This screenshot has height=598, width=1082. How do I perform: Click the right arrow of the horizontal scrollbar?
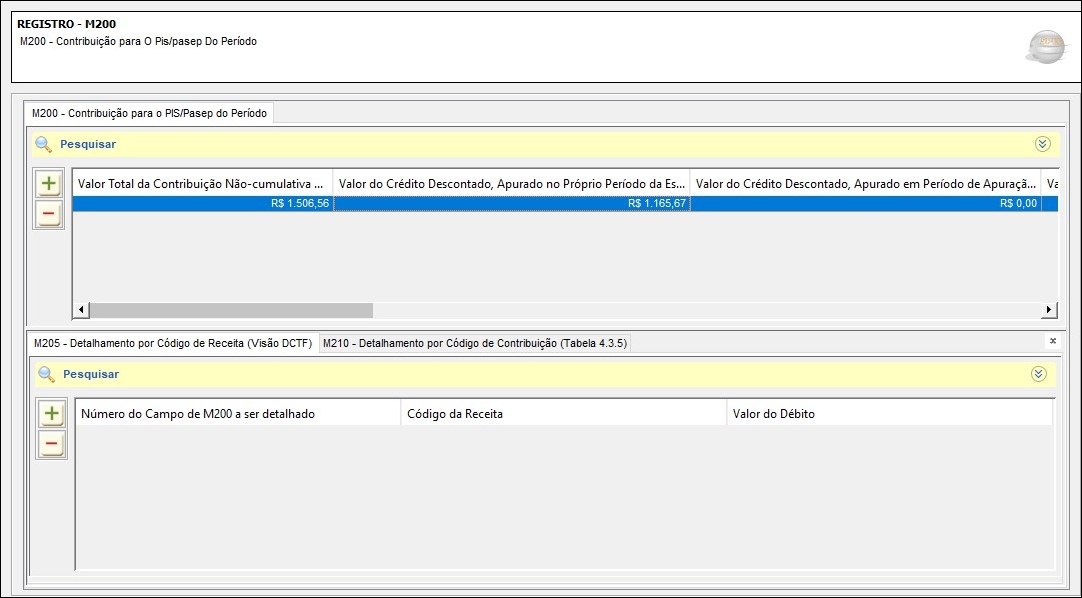(x=1049, y=310)
